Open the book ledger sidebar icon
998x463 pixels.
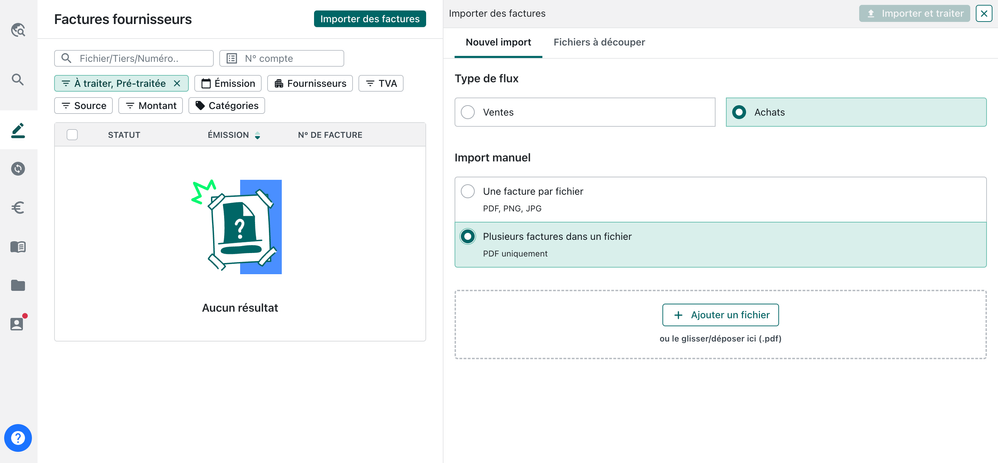click(18, 247)
